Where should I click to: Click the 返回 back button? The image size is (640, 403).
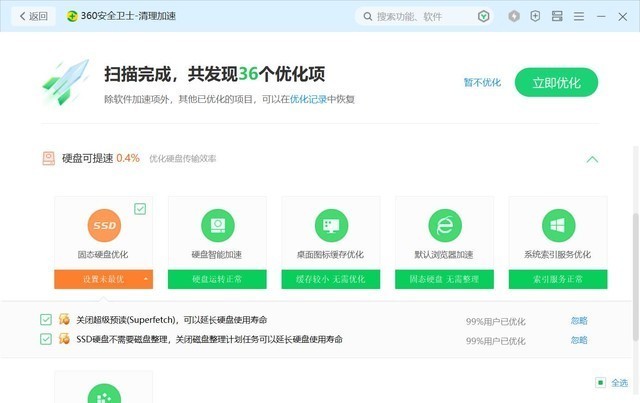pyautogui.click(x=33, y=16)
